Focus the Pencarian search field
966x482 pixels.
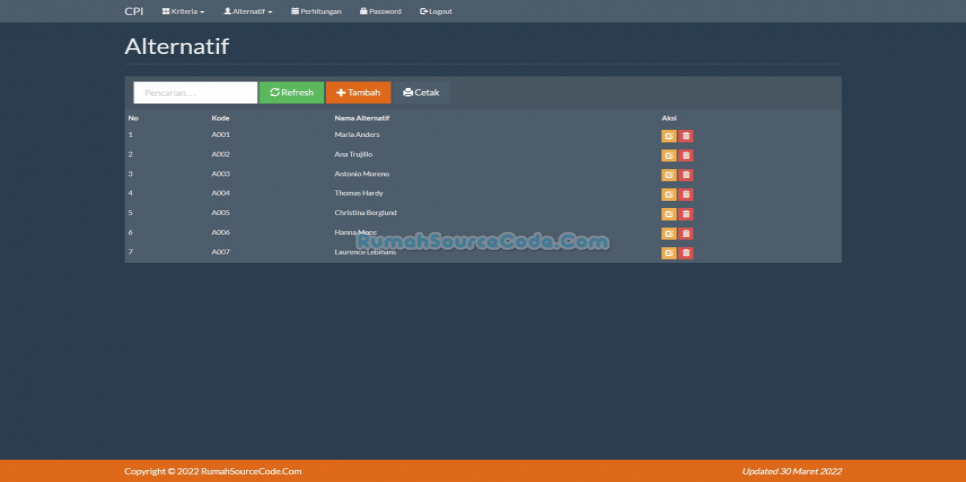click(x=196, y=92)
